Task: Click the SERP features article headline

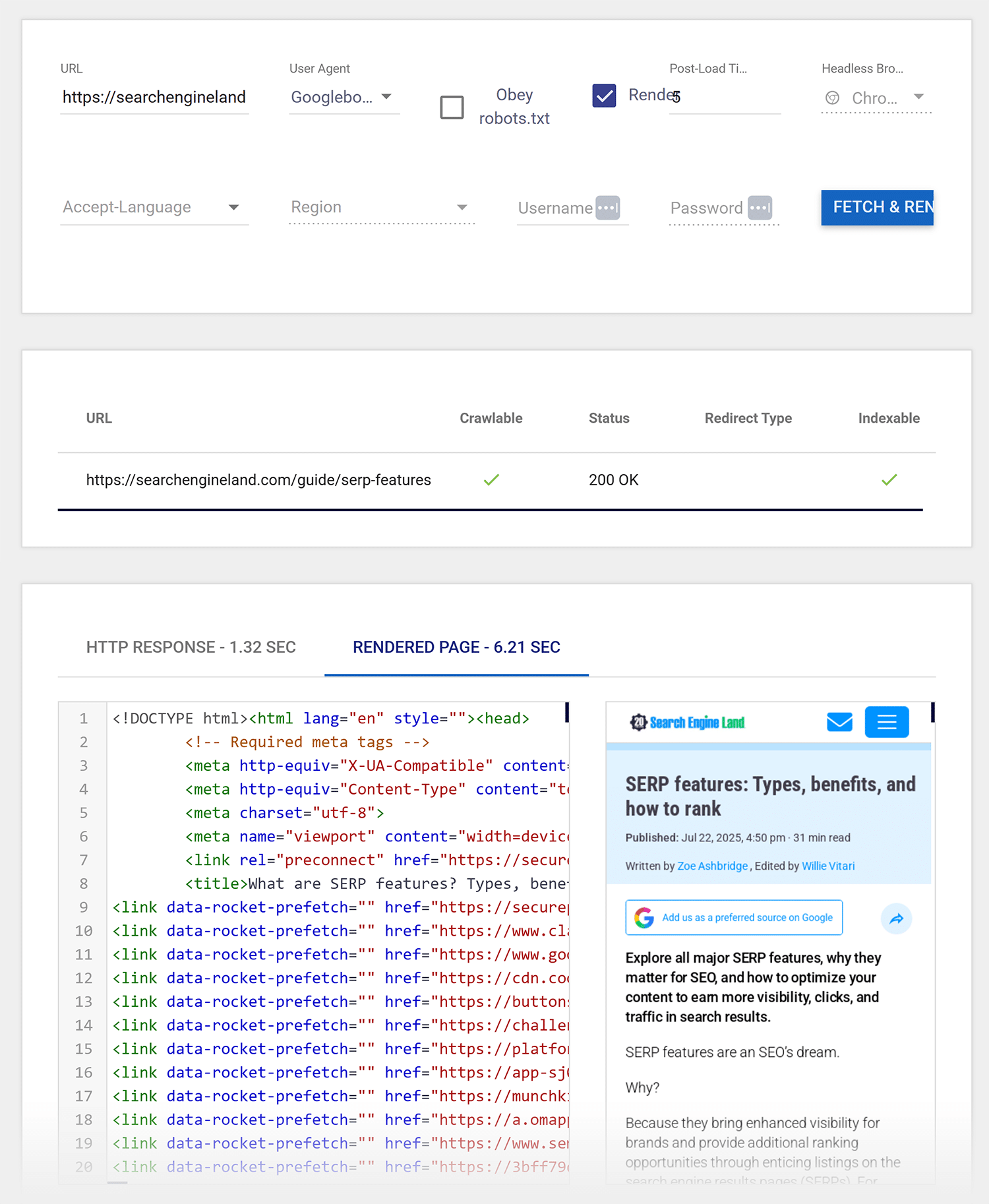Action: 771,796
